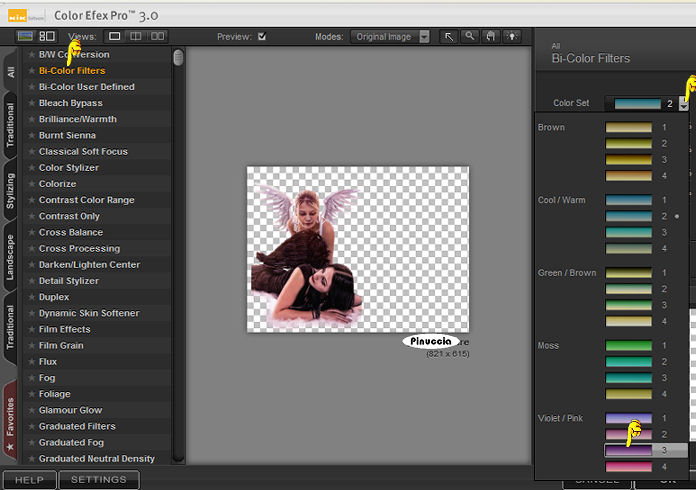Switch to split preview view
Viewport: 696px width, 490px height.
136,36
